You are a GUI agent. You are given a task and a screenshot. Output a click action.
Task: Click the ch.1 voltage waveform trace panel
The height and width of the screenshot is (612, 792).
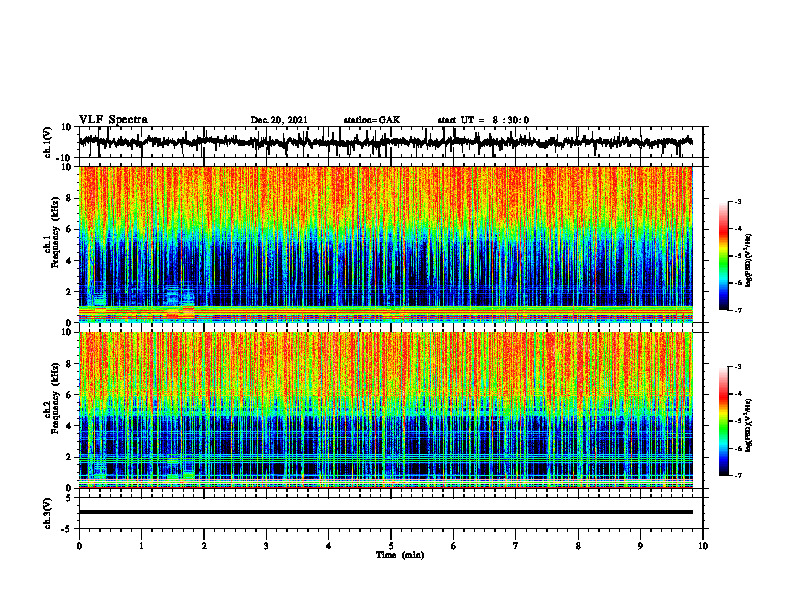390,142
